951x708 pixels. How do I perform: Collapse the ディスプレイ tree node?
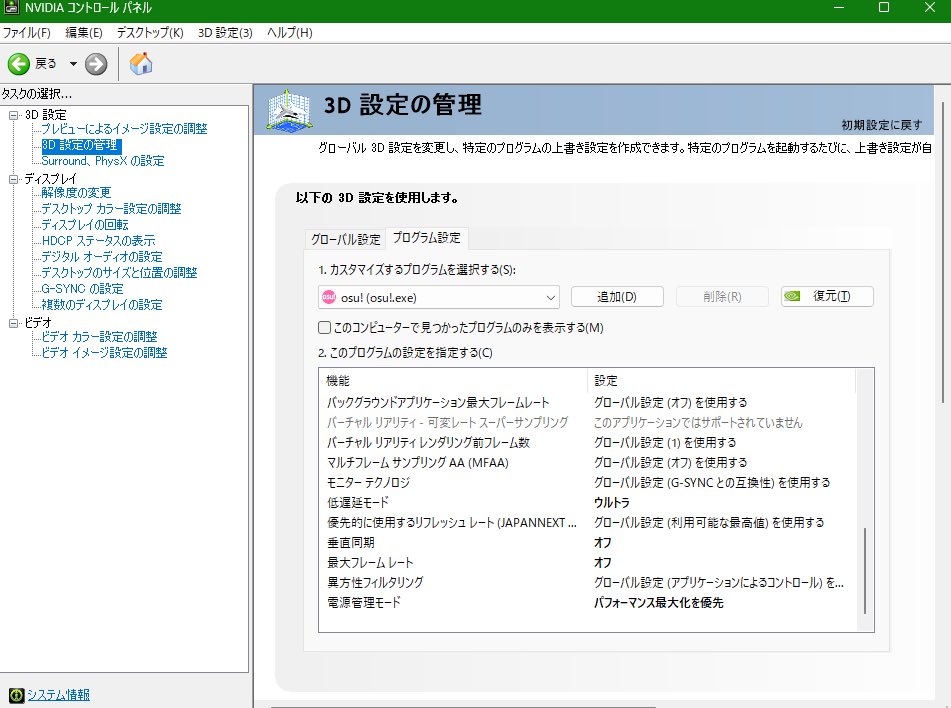tap(13, 179)
